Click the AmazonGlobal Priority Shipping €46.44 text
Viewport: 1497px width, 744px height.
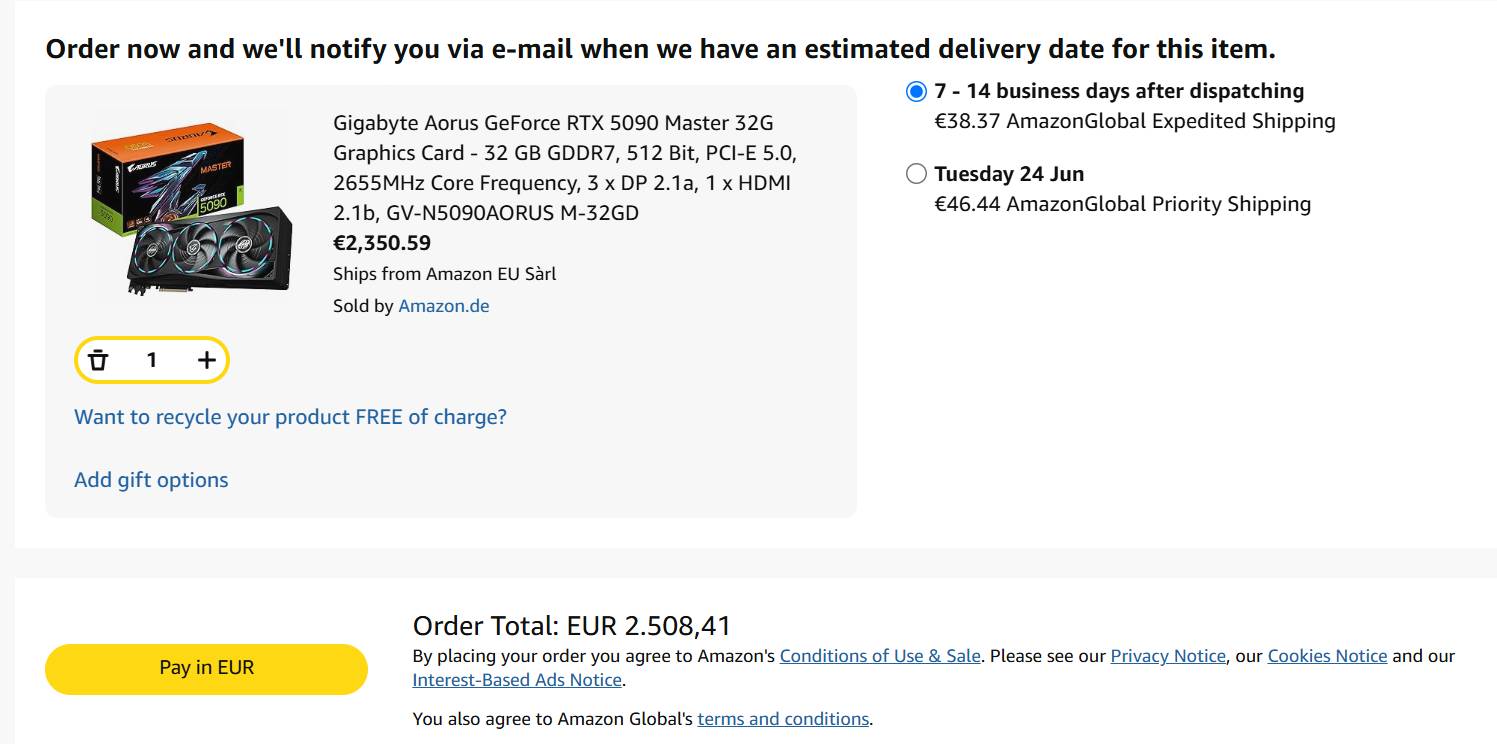1123,204
